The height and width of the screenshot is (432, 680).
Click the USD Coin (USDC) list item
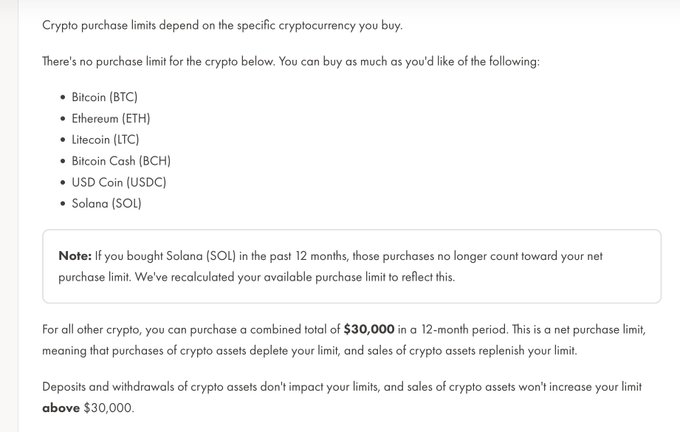point(119,182)
